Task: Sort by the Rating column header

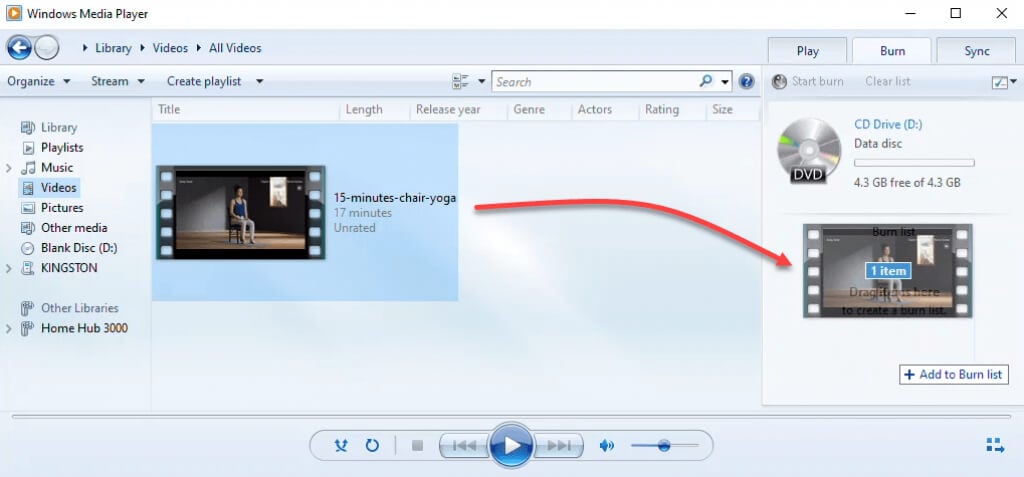Action: coord(662,110)
